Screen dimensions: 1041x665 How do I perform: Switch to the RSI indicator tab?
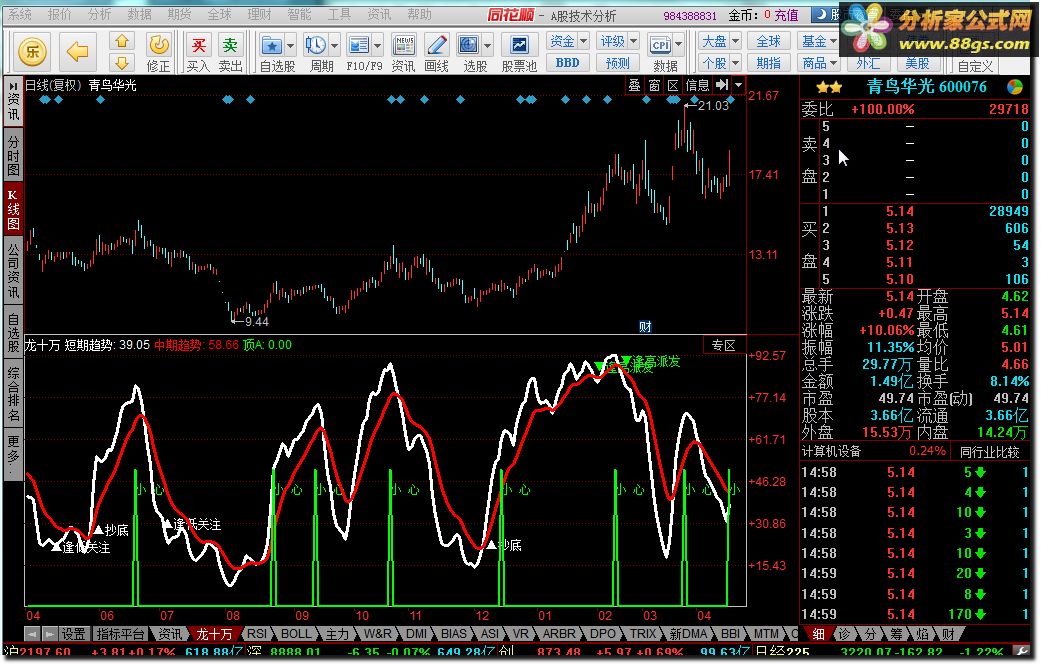(257, 634)
